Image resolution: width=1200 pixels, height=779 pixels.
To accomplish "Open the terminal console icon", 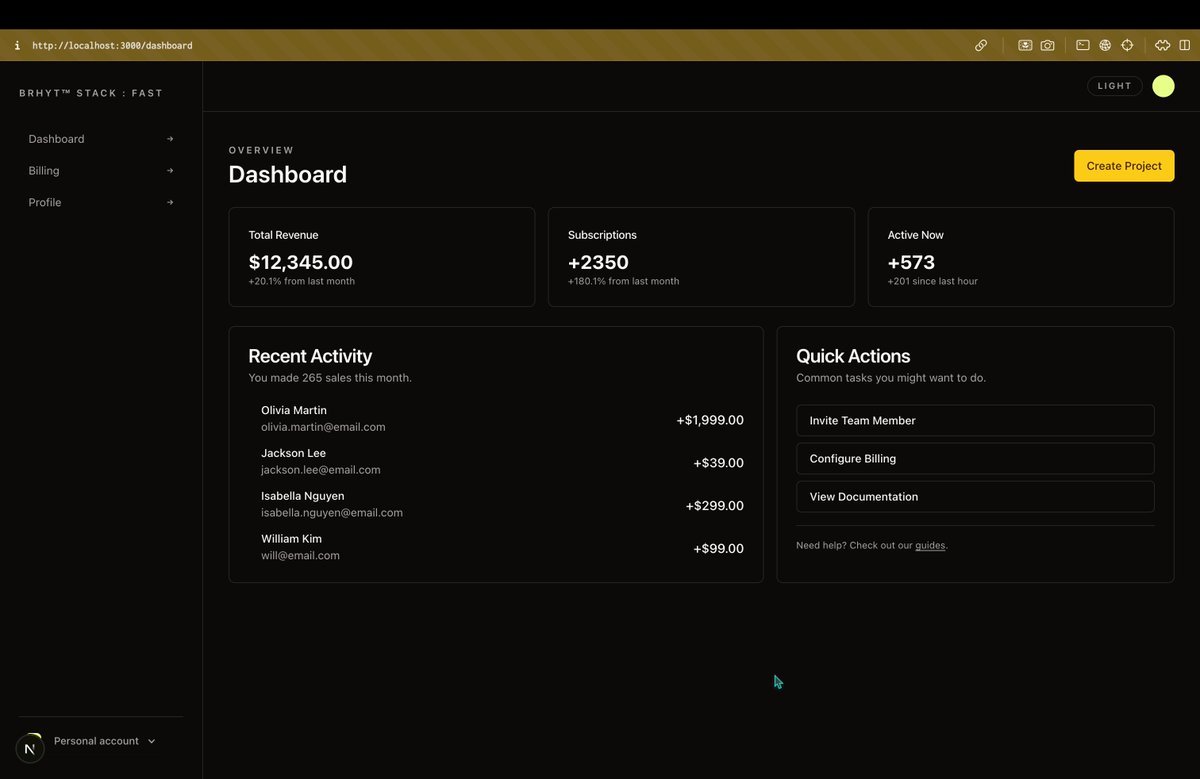I will [1083, 45].
